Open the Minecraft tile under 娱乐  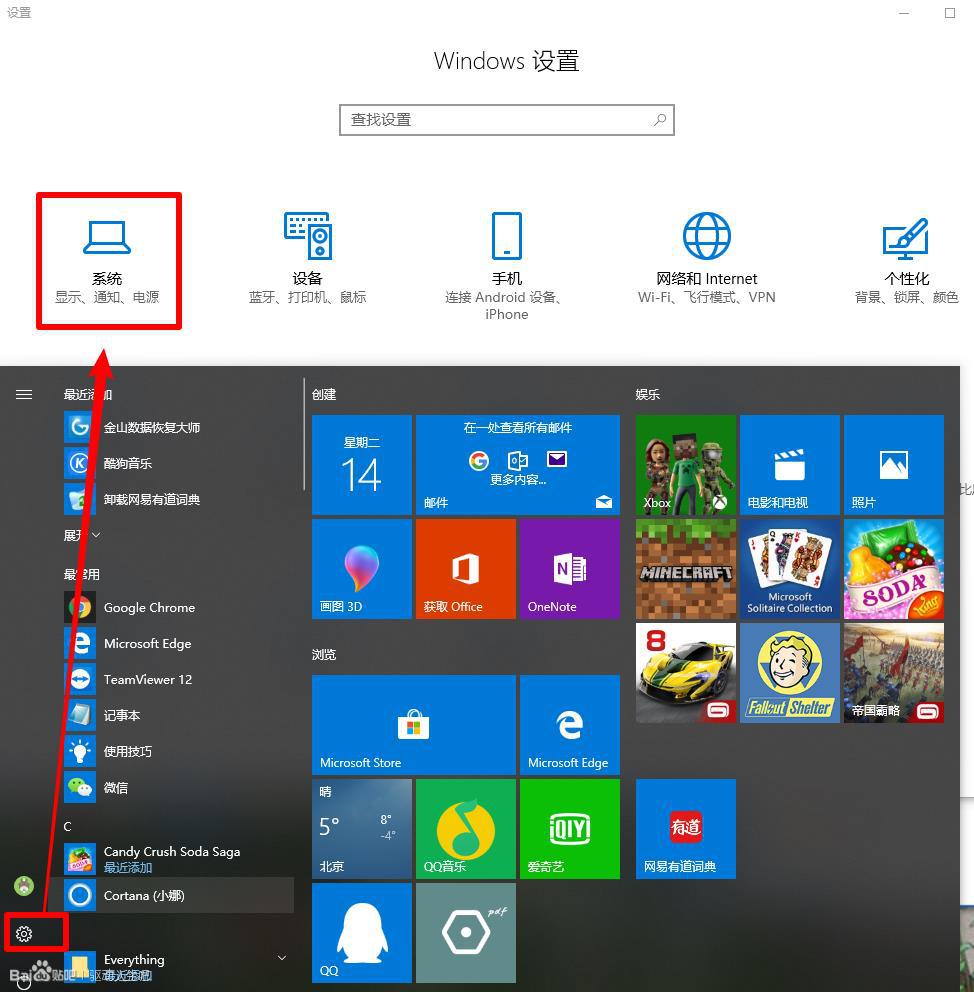coord(685,568)
